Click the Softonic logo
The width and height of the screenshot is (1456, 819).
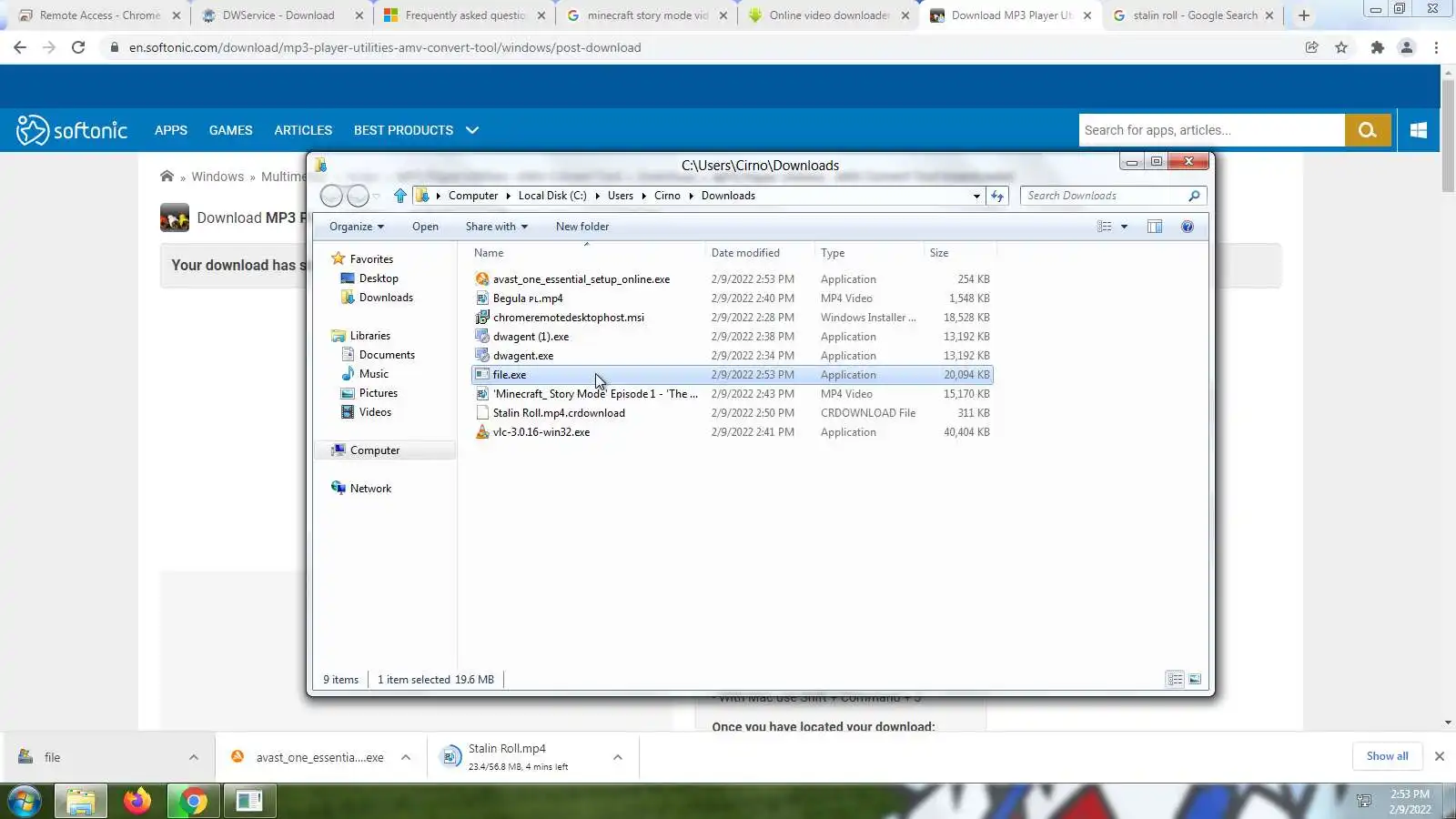(x=72, y=130)
